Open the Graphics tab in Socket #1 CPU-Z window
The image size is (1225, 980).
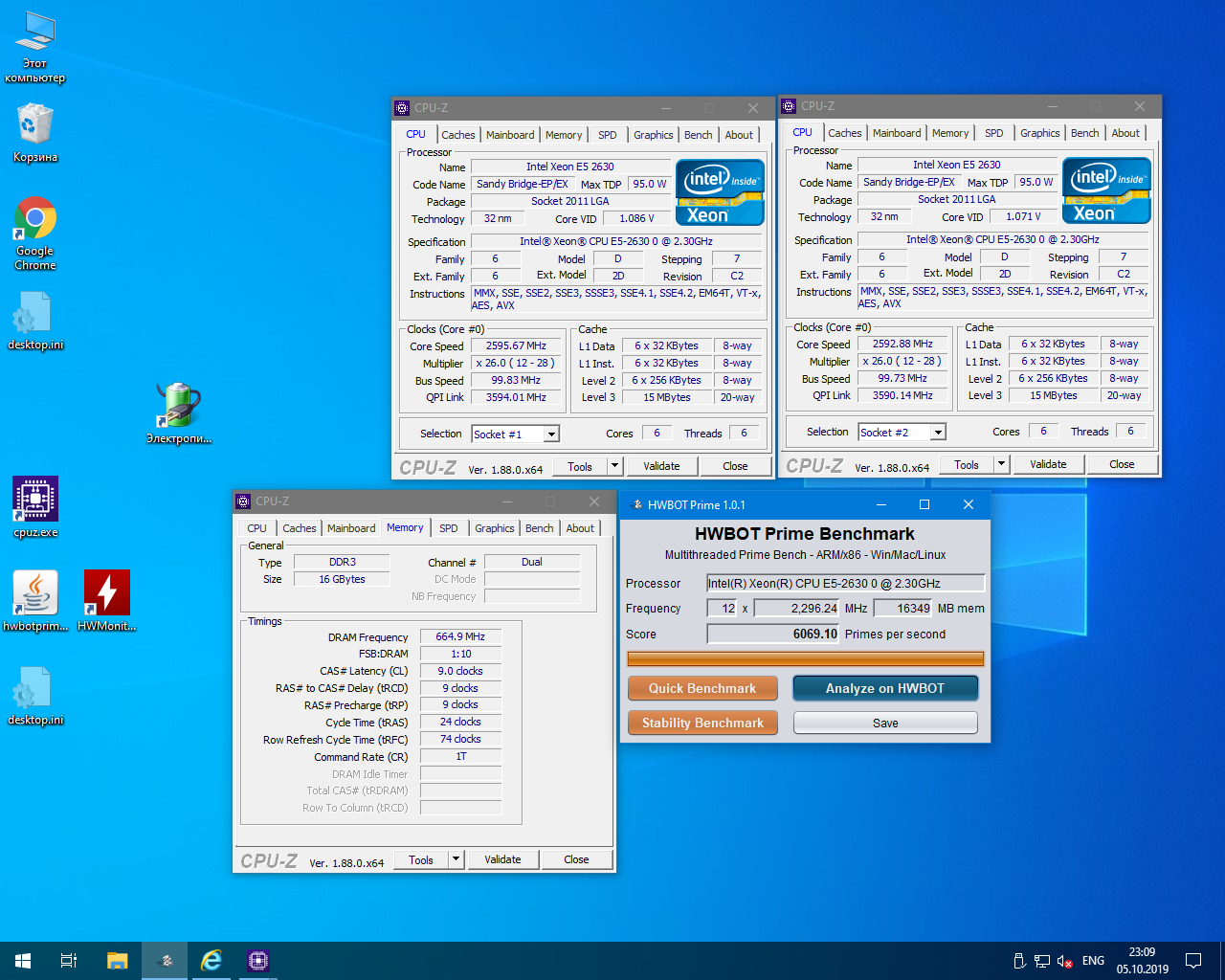click(654, 135)
